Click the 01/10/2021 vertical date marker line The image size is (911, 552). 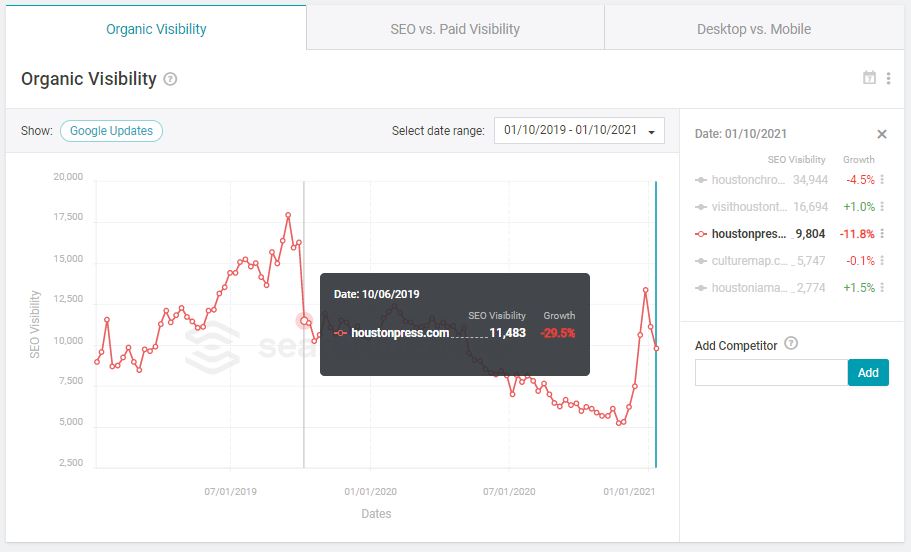pyautogui.click(x=656, y=324)
